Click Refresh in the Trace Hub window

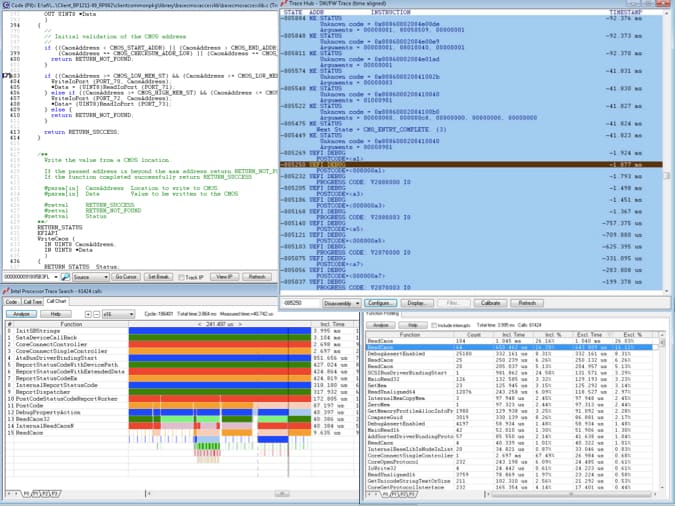tap(527, 303)
